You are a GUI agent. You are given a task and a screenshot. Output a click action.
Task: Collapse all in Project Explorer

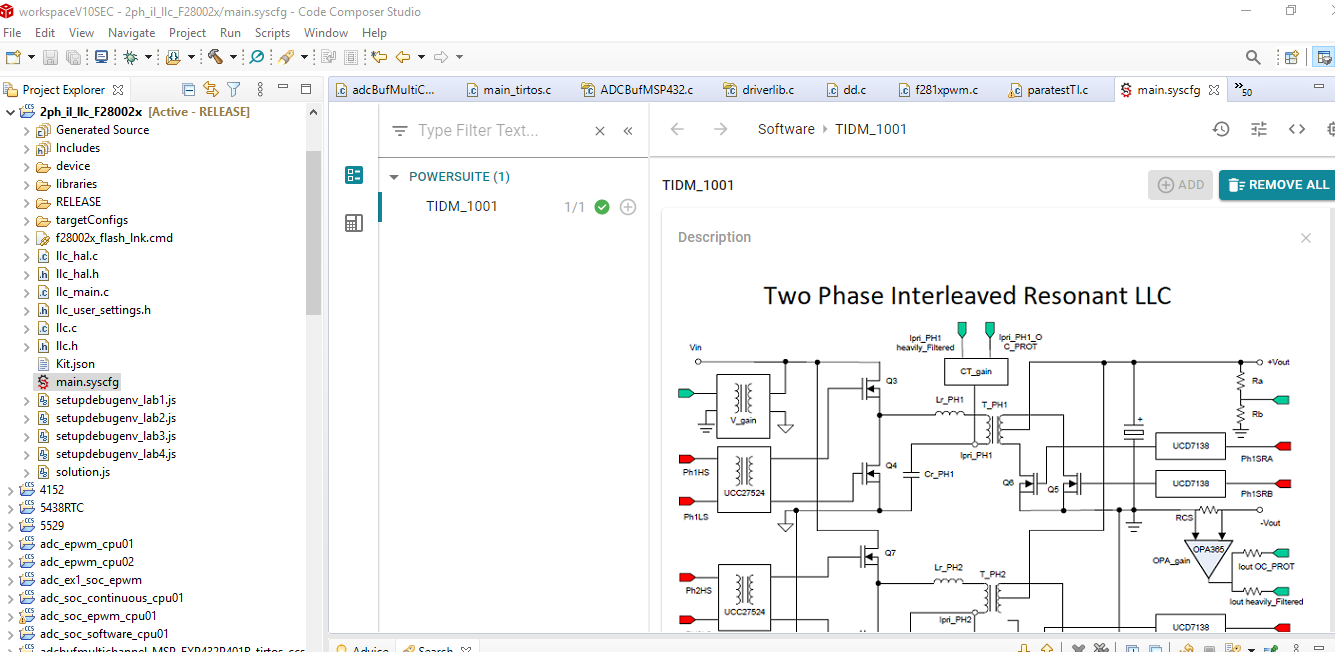[x=189, y=89]
